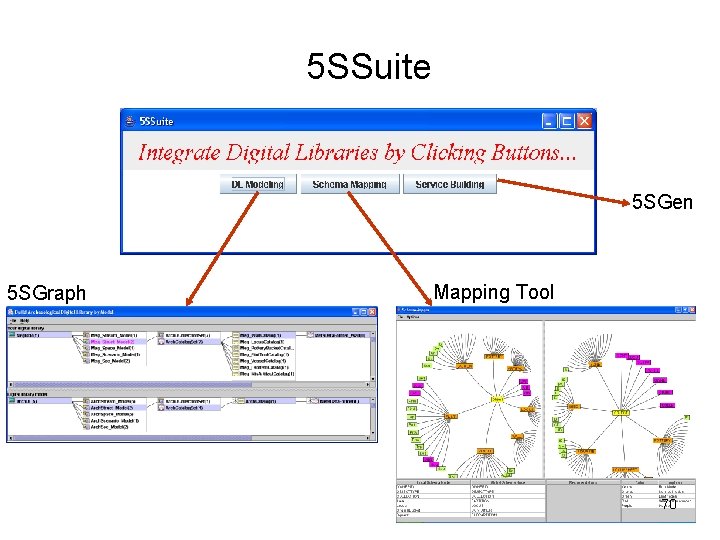Click icon beside Mag_Space_Model(1) node

tap(86, 348)
